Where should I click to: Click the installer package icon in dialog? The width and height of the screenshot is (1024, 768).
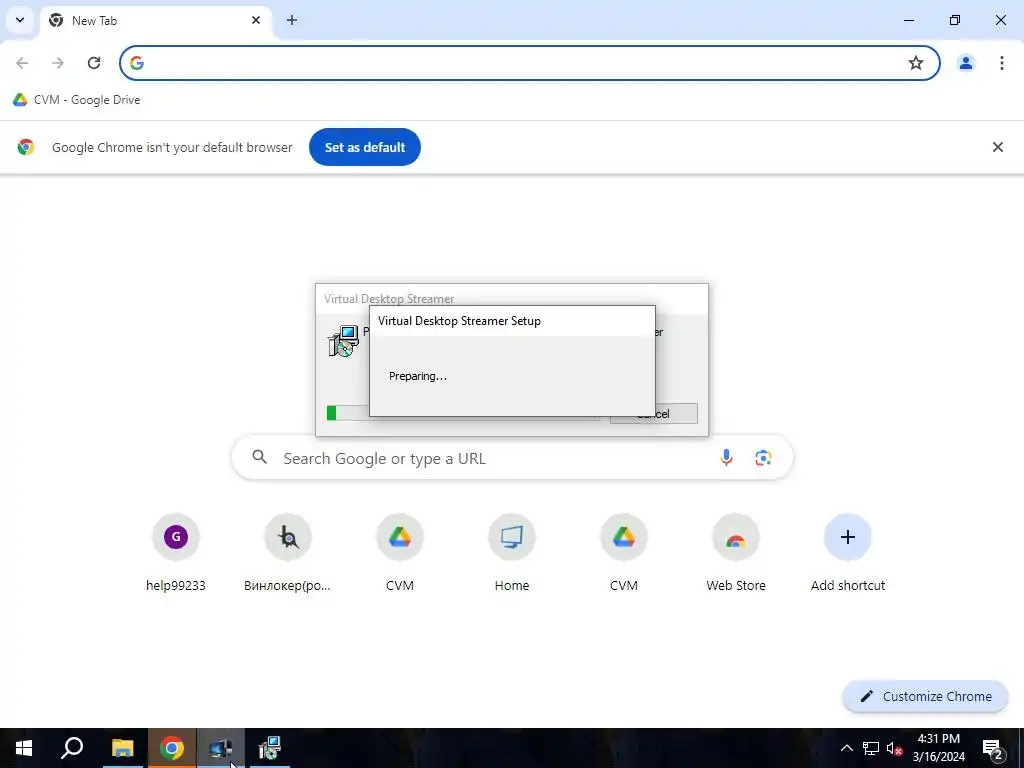tap(343, 340)
